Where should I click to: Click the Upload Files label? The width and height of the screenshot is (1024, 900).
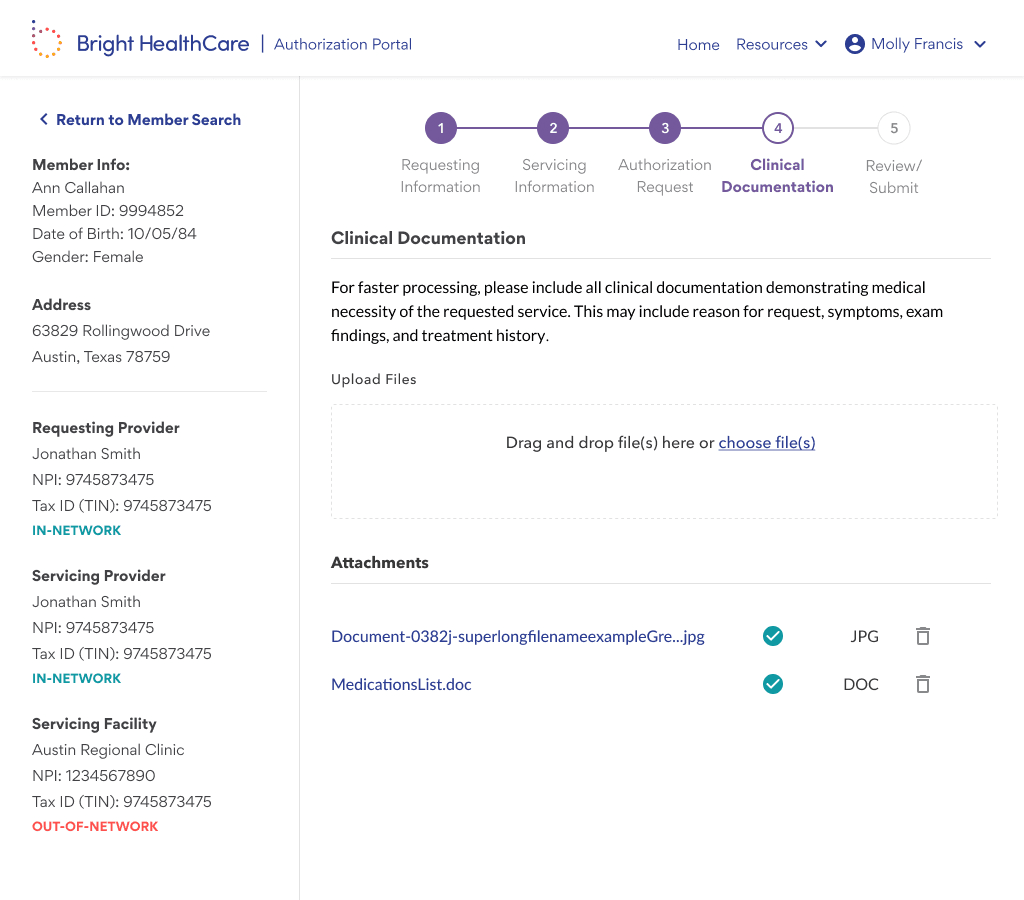click(374, 379)
